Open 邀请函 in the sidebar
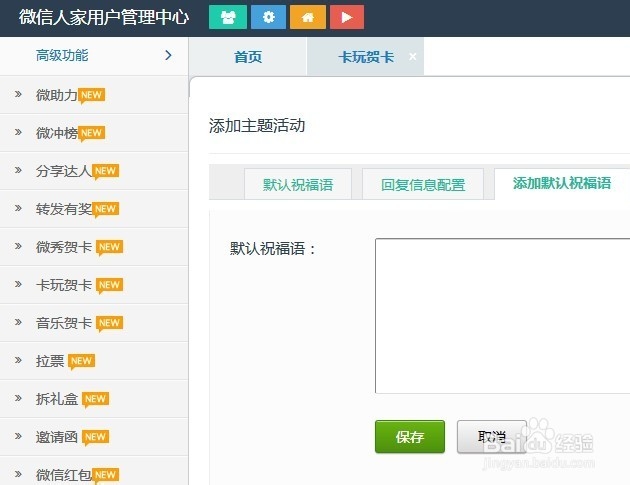Image resolution: width=630 pixels, height=485 pixels. (x=56, y=437)
